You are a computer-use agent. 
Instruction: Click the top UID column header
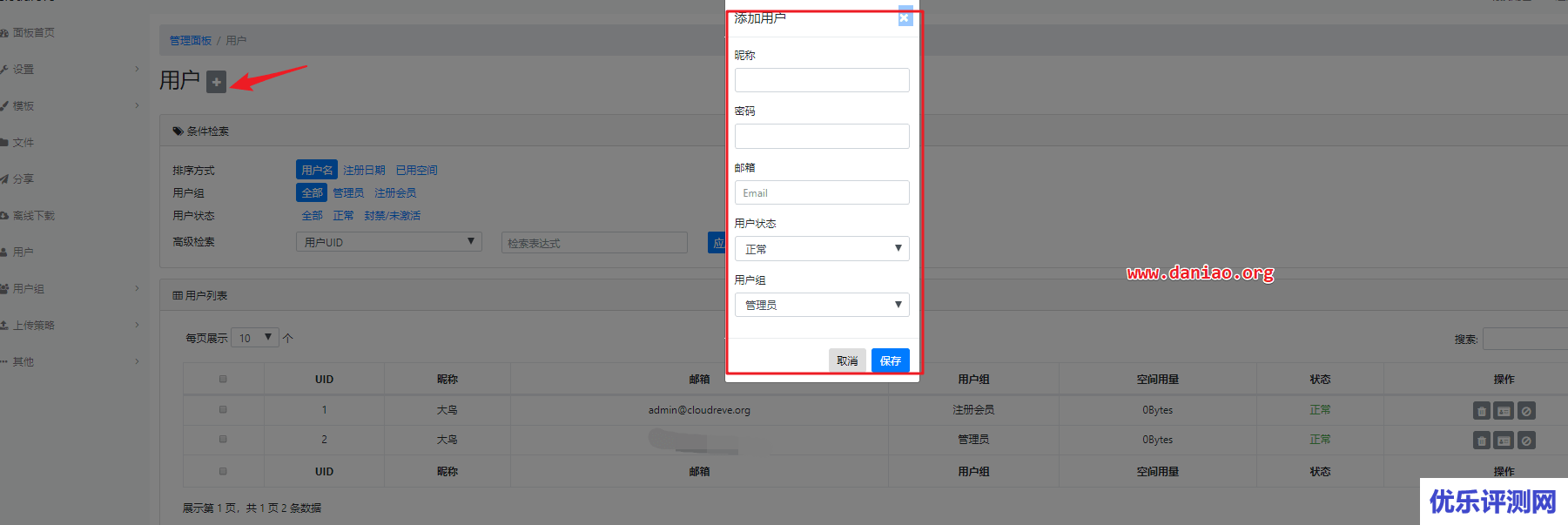click(x=324, y=380)
